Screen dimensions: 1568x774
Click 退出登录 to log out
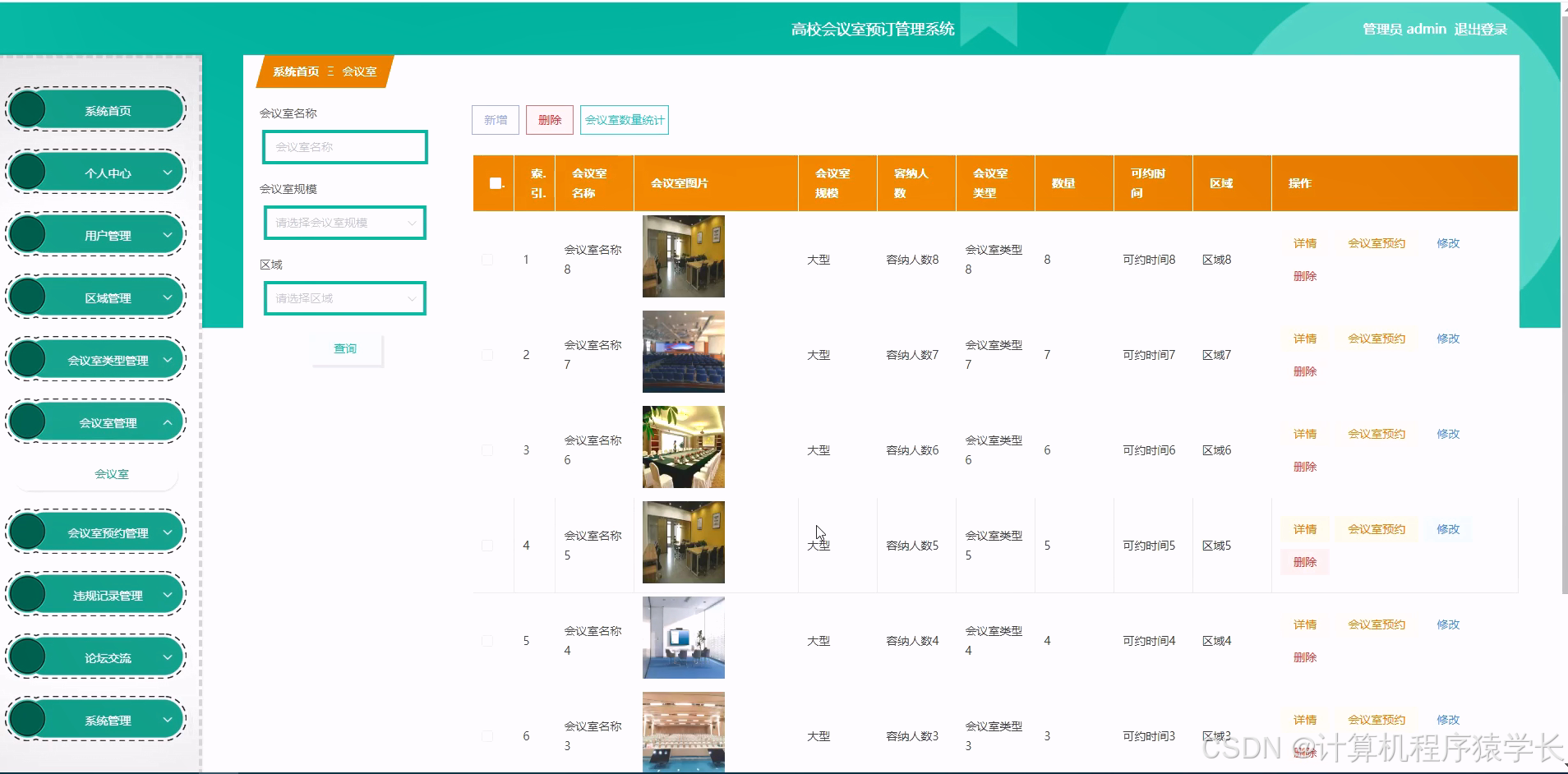click(1480, 30)
